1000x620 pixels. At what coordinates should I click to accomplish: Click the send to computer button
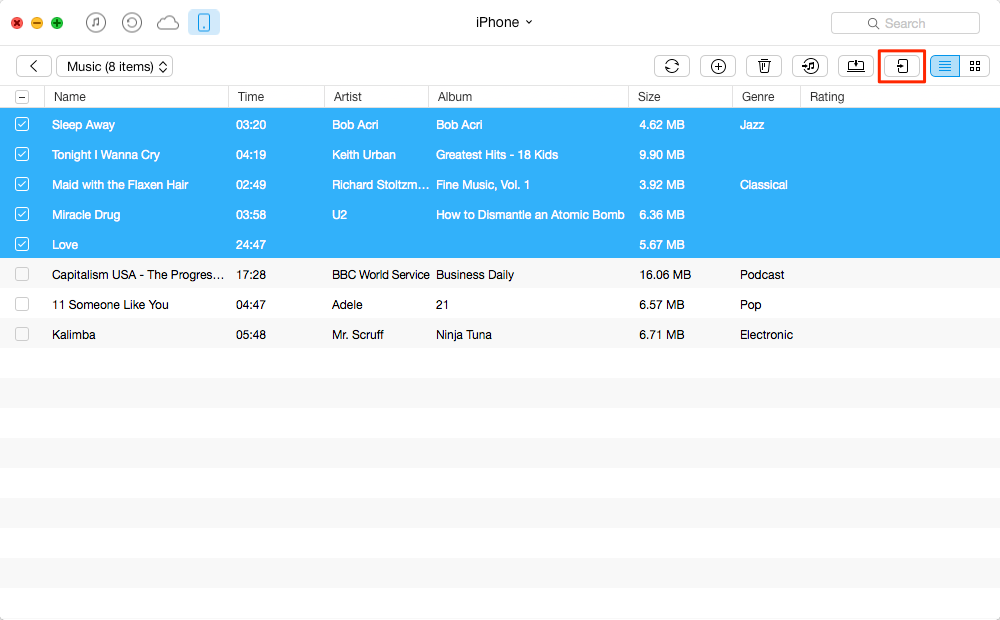click(856, 66)
